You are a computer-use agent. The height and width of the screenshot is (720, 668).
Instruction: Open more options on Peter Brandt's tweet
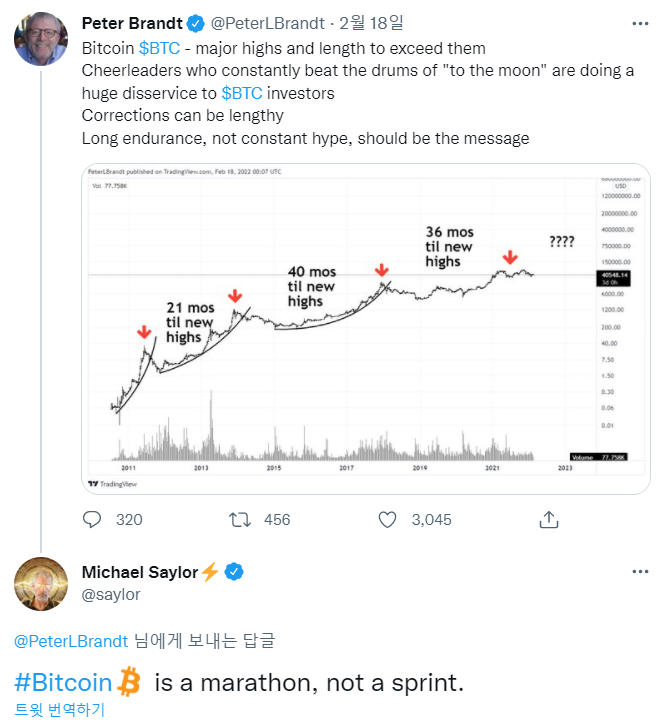click(640, 23)
